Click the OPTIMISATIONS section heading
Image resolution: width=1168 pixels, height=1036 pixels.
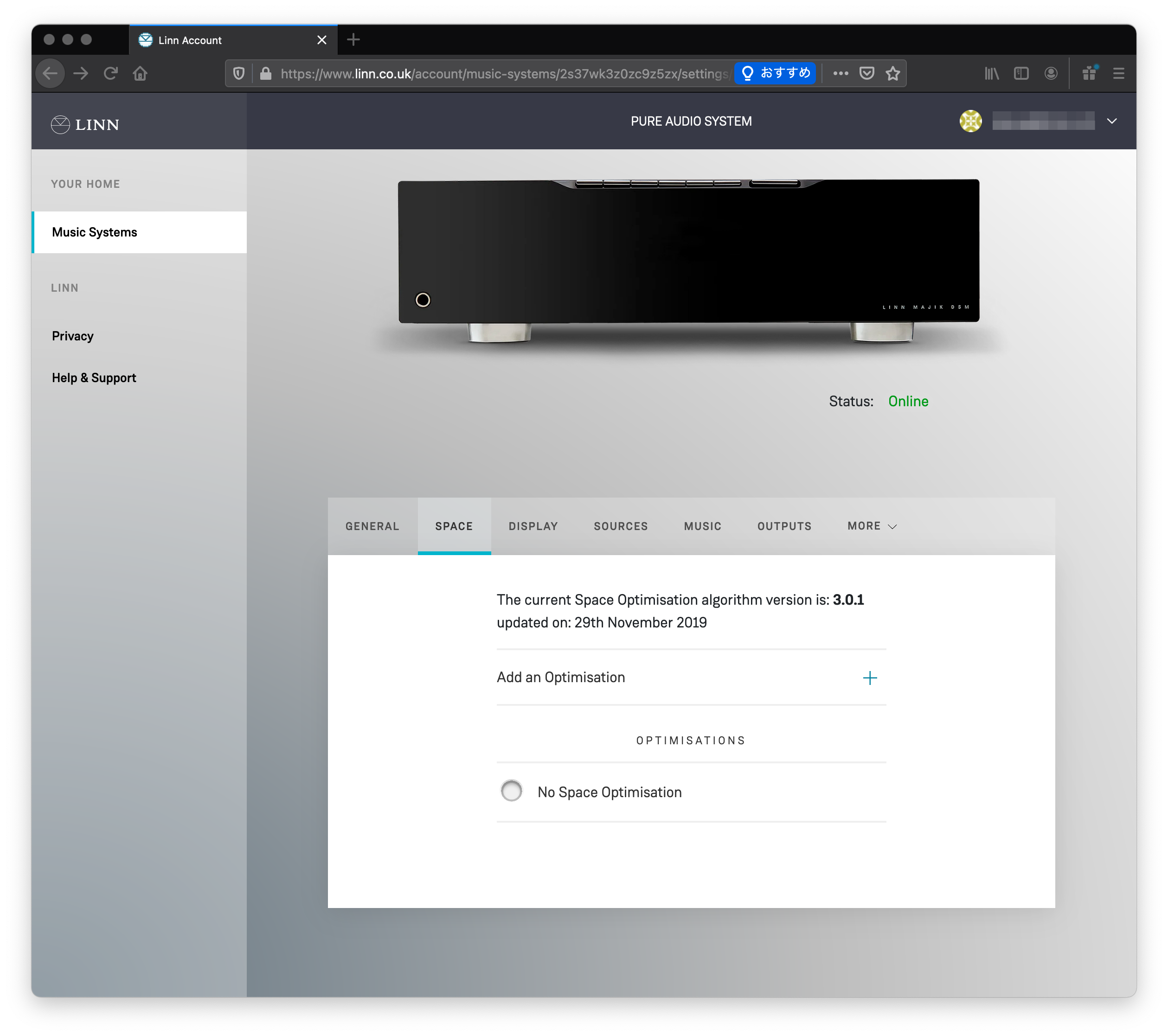pos(691,741)
